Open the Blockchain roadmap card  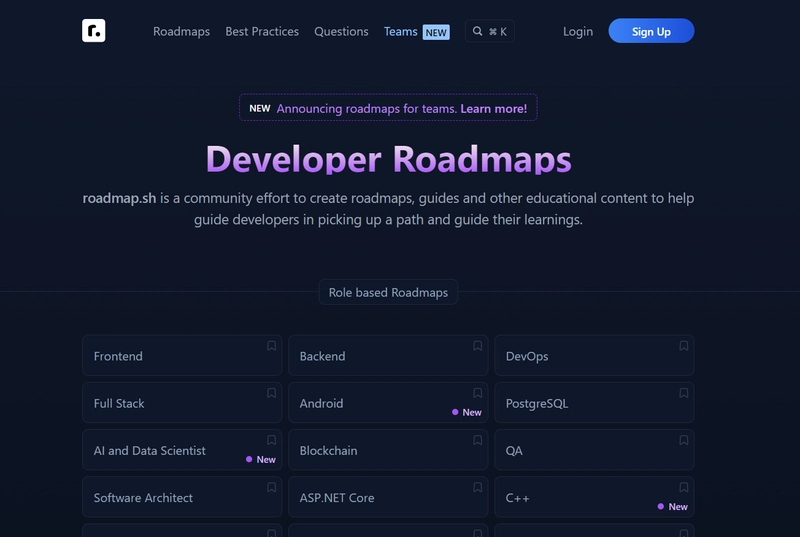point(388,450)
